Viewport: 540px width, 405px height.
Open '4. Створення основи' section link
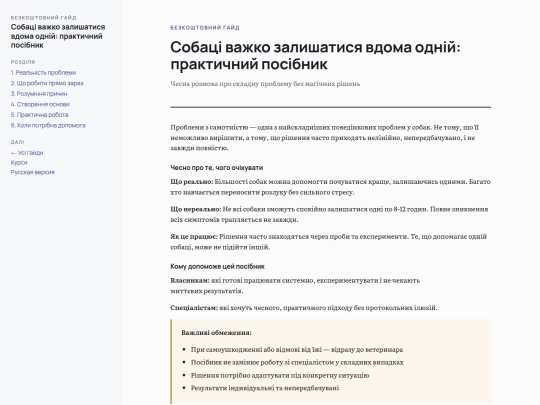tap(40, 104)
